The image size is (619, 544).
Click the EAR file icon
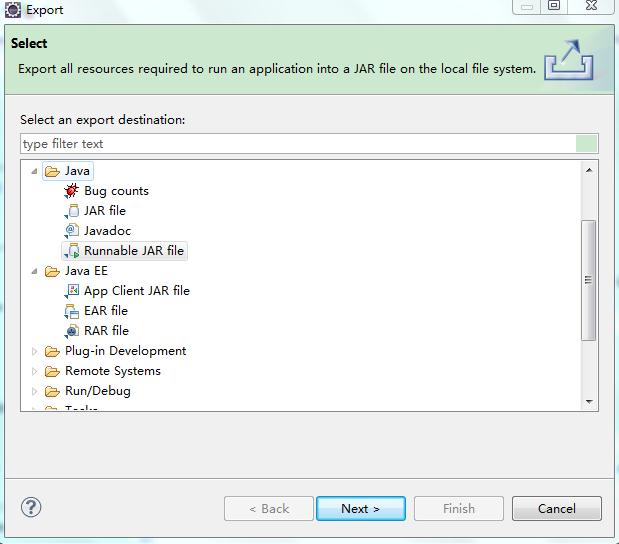[x=72, y=311]
